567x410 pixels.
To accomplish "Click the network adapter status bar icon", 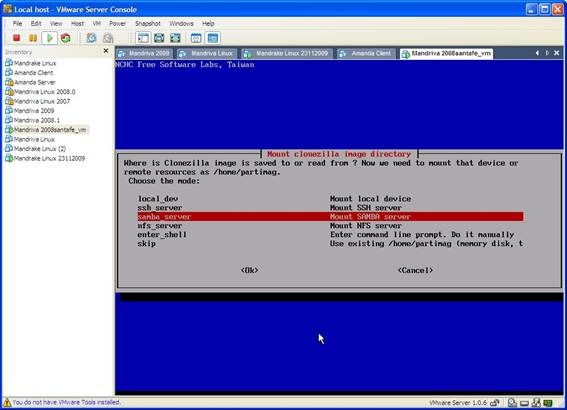I will (536, 402).
